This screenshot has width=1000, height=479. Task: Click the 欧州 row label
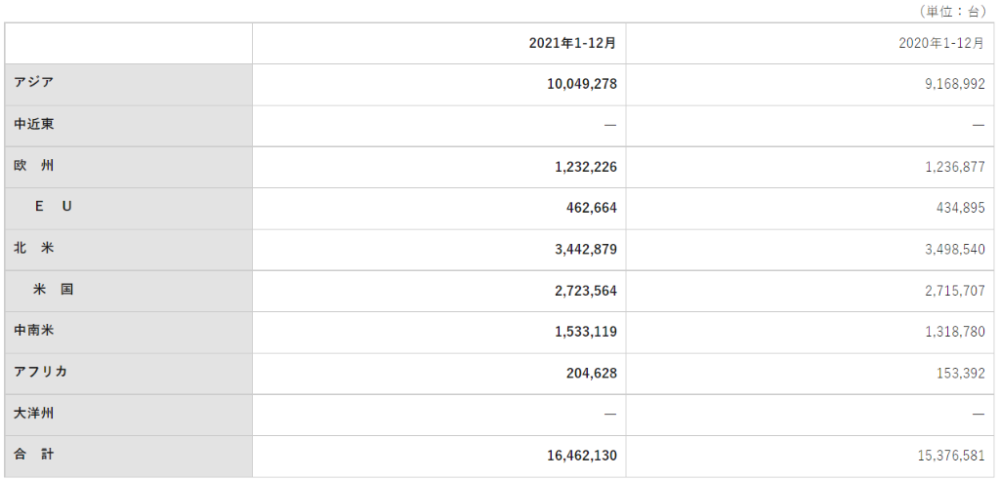(x=34, y=167)
